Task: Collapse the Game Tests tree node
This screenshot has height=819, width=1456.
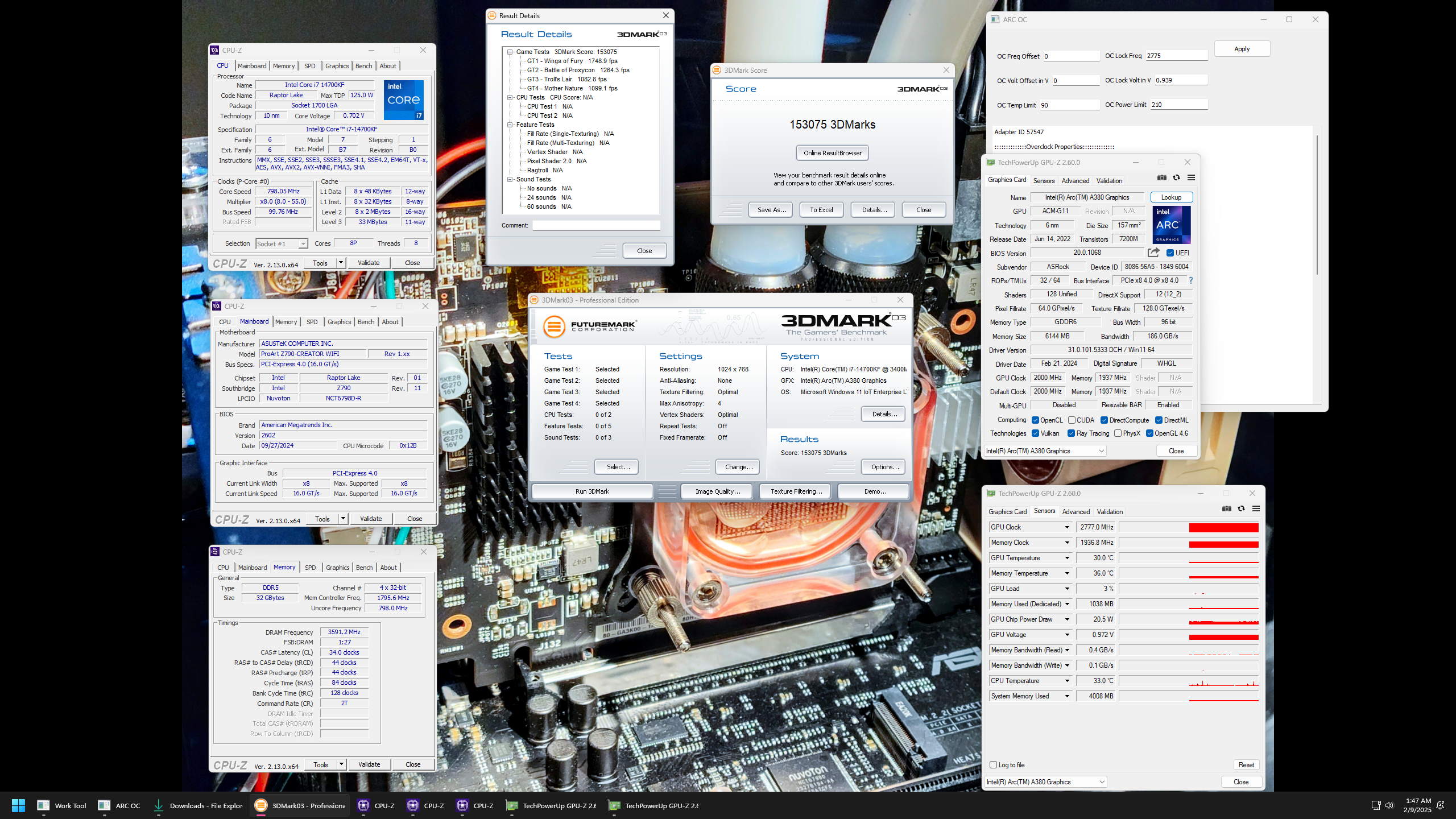Action: [x=510, y=52]
